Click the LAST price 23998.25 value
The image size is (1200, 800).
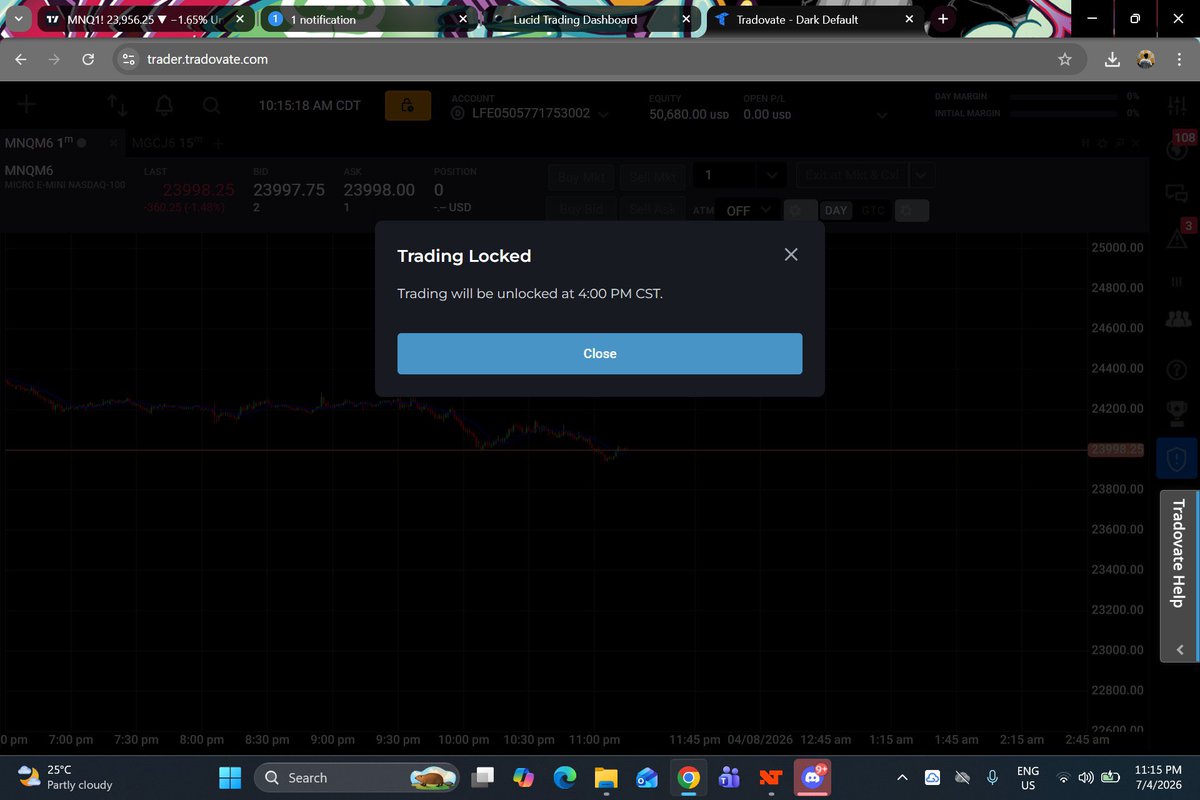(199, 190)
